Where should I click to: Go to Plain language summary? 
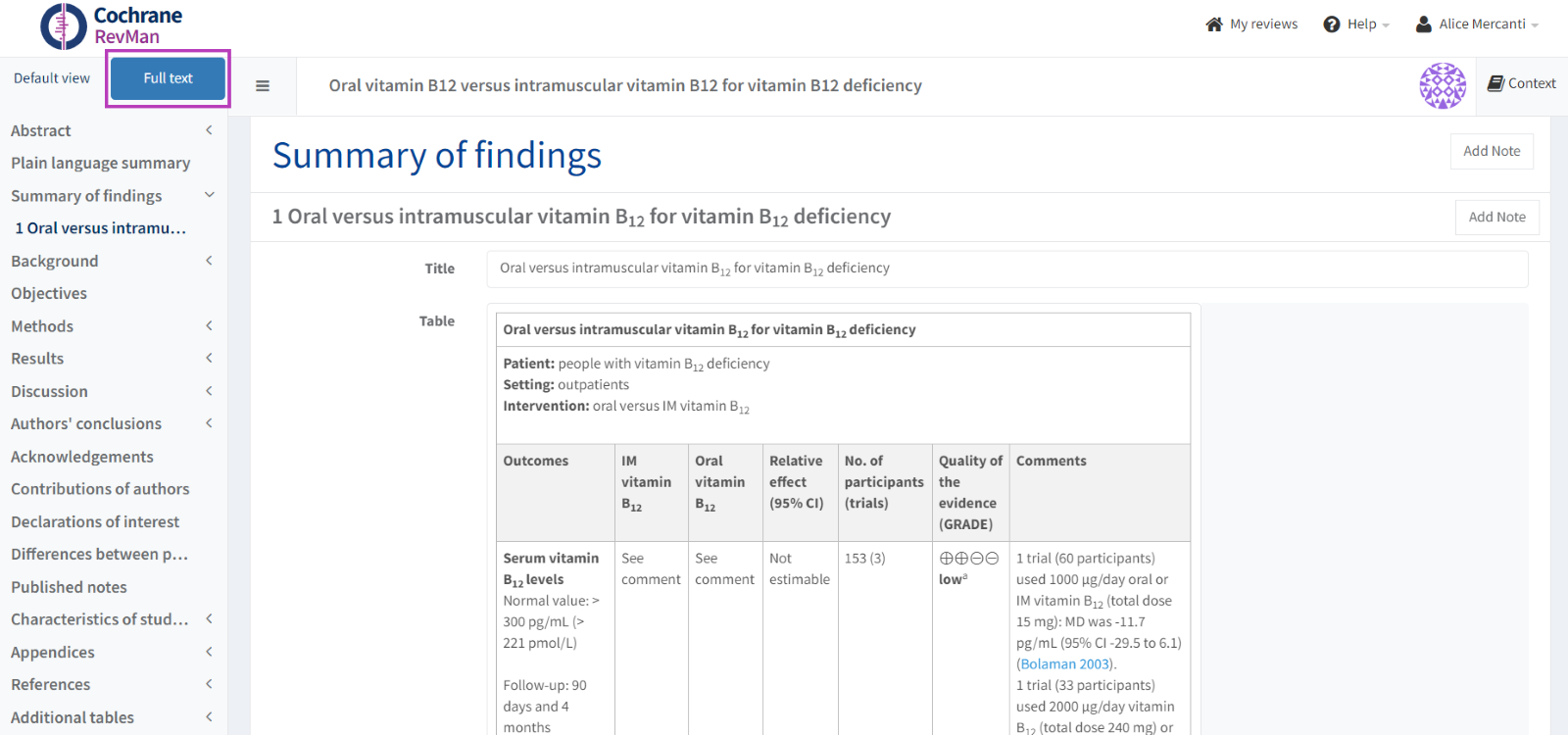pos(100,164)
